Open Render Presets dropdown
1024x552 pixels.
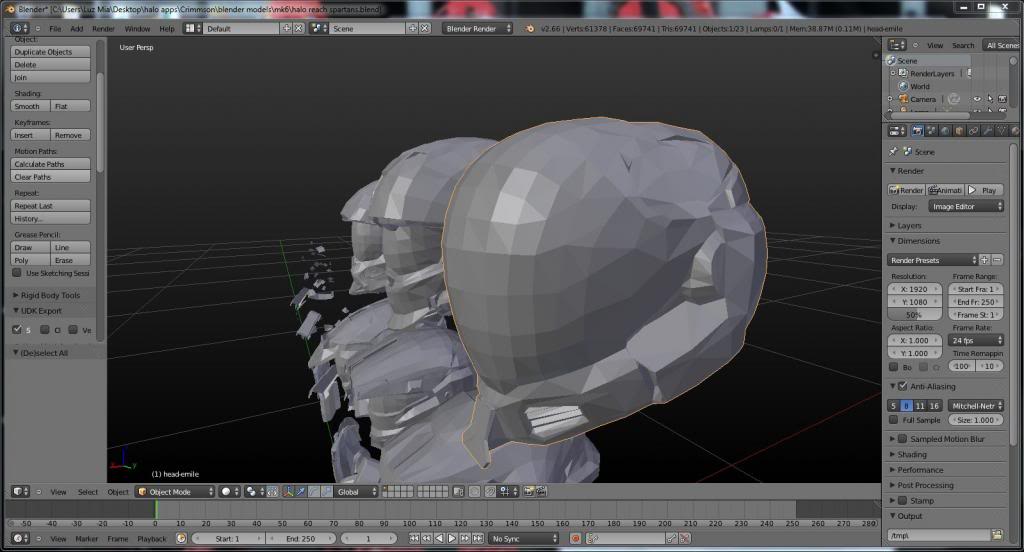coord(933,260)
